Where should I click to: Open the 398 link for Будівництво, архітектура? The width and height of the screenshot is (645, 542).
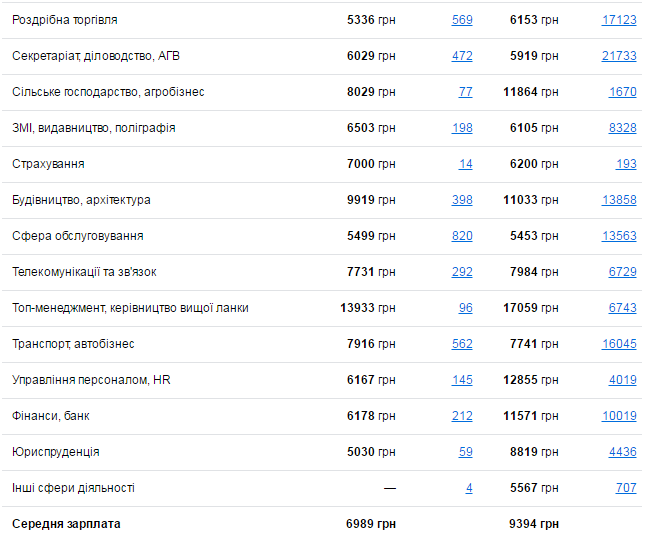click(x=461, y=200)
